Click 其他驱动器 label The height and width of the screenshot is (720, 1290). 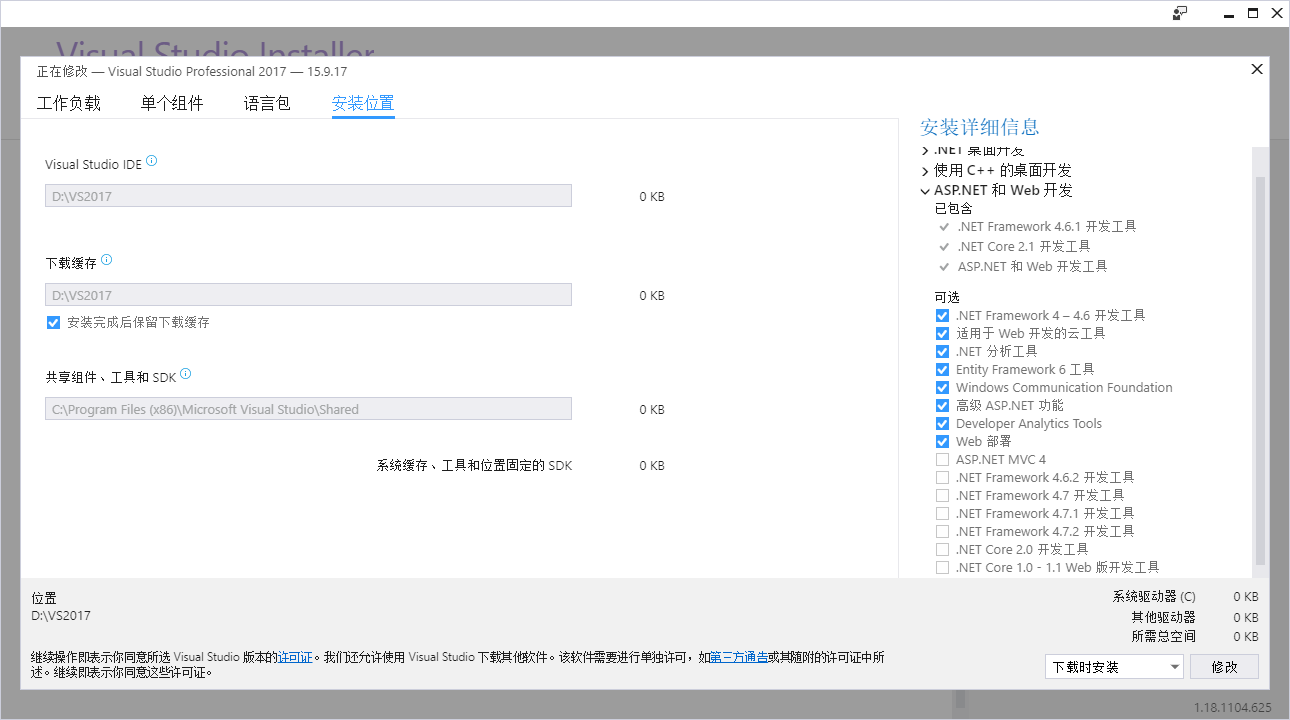pos(1164,617)
